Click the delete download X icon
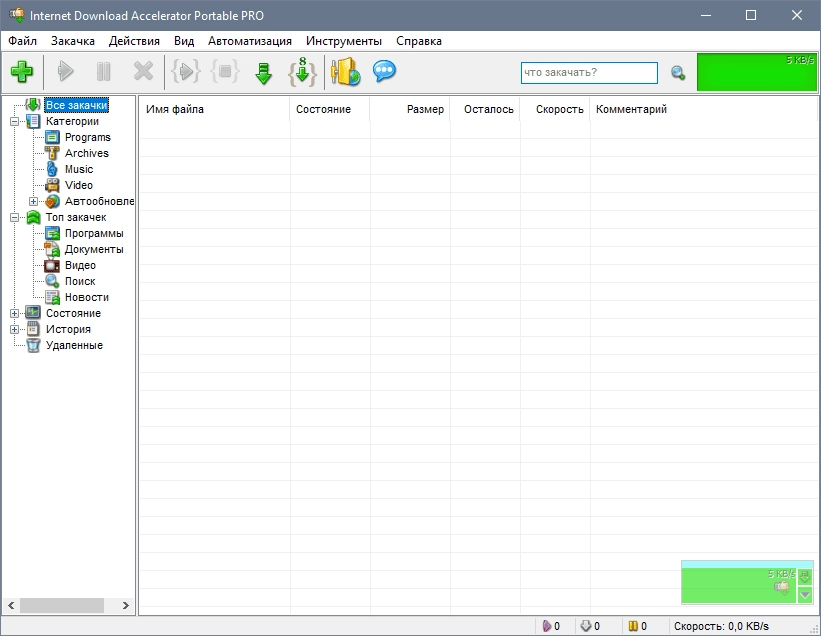 point(143,71)
